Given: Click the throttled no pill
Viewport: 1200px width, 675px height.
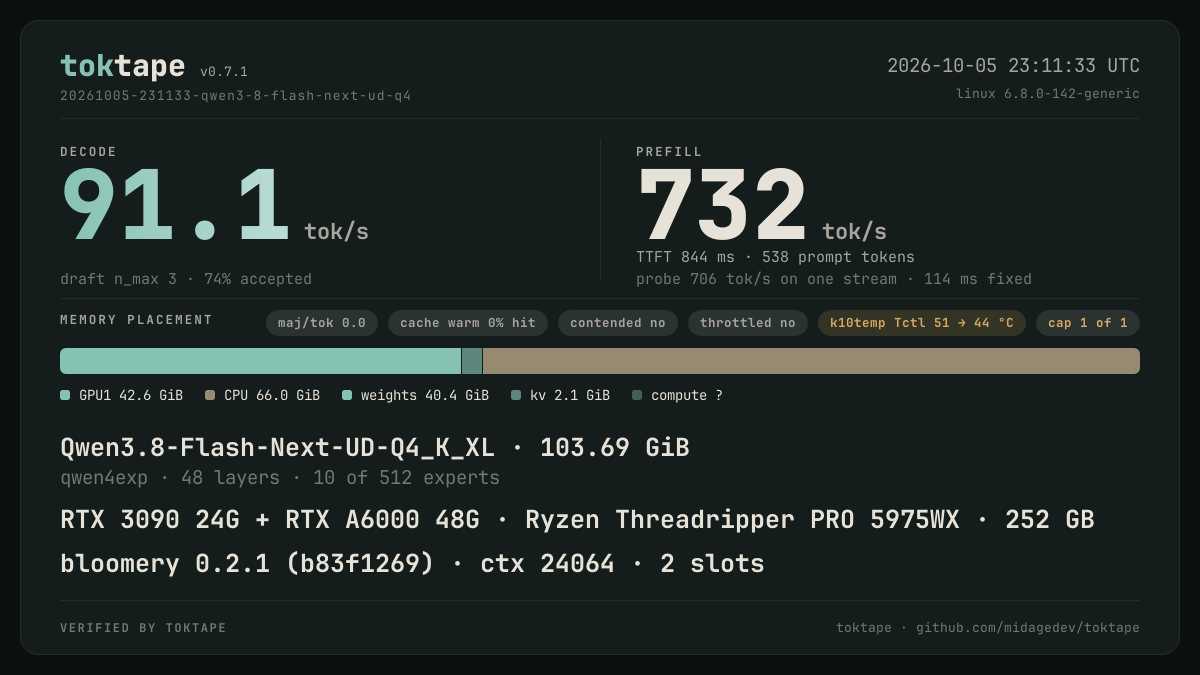Looking at the screenshot, I should pyautogui.click(x=748, y=323).
